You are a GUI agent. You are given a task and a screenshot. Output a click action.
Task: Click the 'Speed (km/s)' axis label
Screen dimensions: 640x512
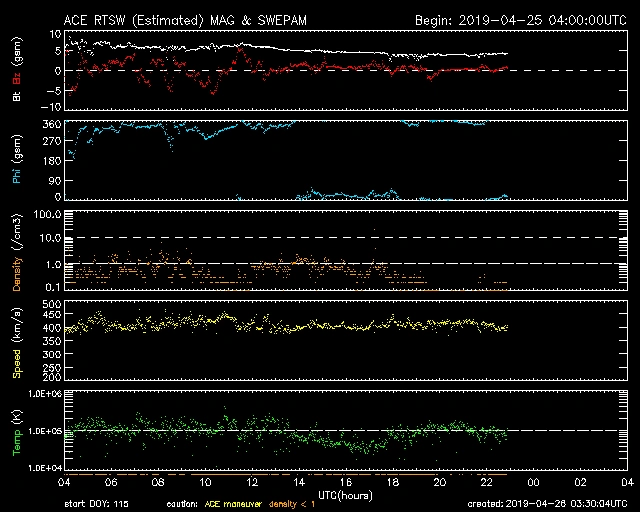coord(17,343)
